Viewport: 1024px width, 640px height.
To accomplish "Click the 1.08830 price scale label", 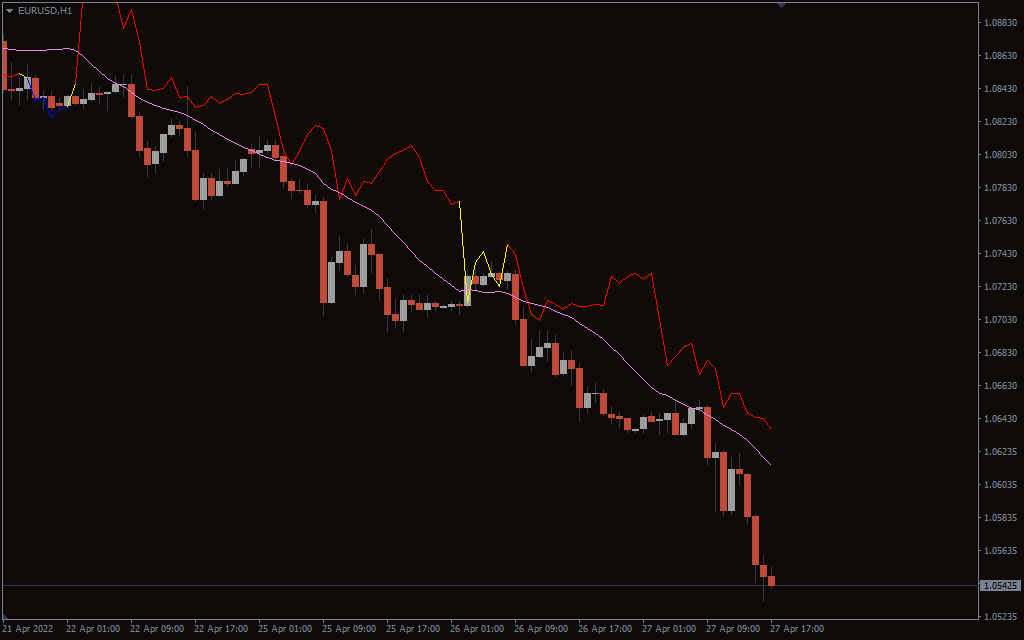I will point(1000,22).
